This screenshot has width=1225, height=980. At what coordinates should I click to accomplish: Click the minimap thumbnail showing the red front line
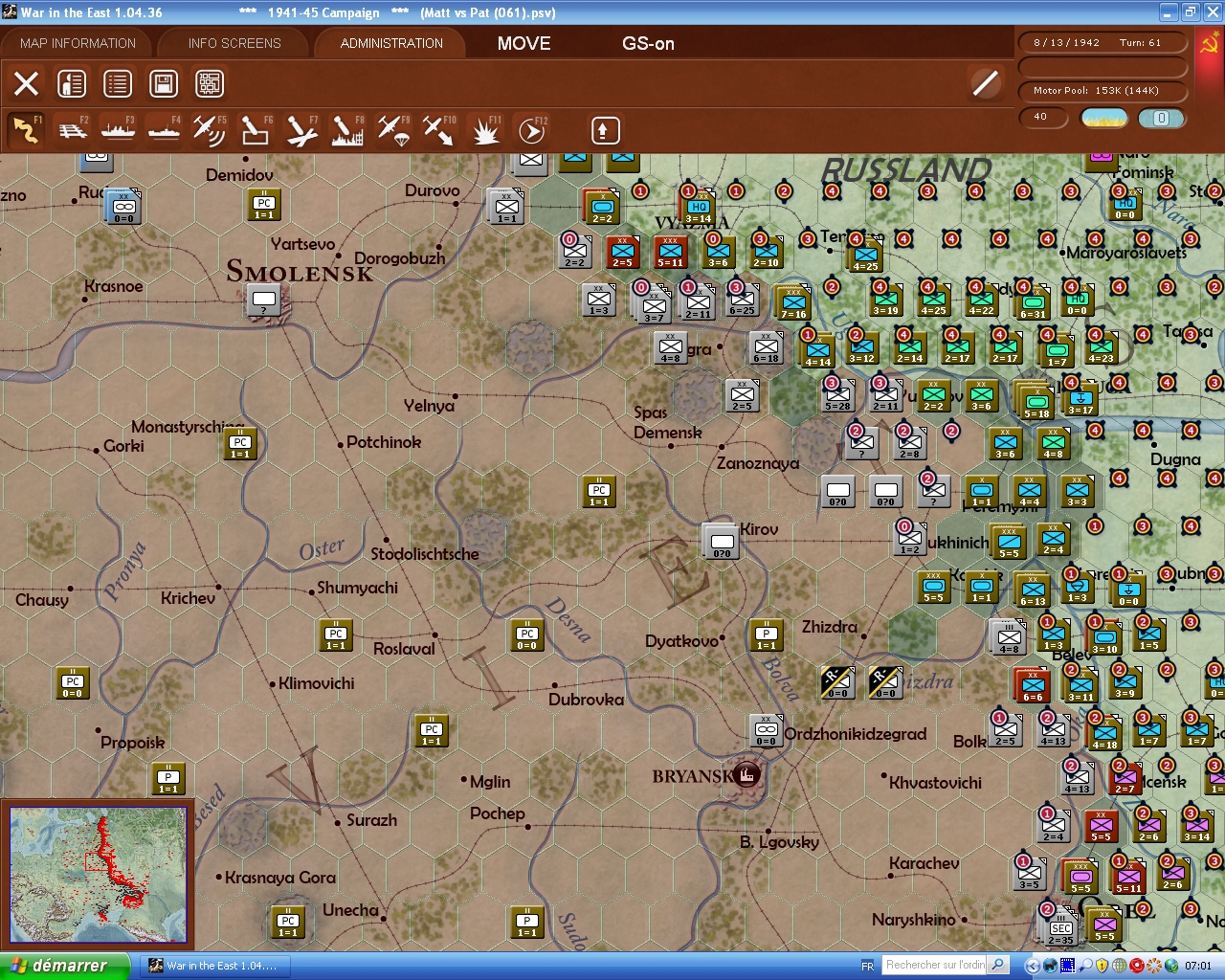pyautogui.click(x=98, y=876)
